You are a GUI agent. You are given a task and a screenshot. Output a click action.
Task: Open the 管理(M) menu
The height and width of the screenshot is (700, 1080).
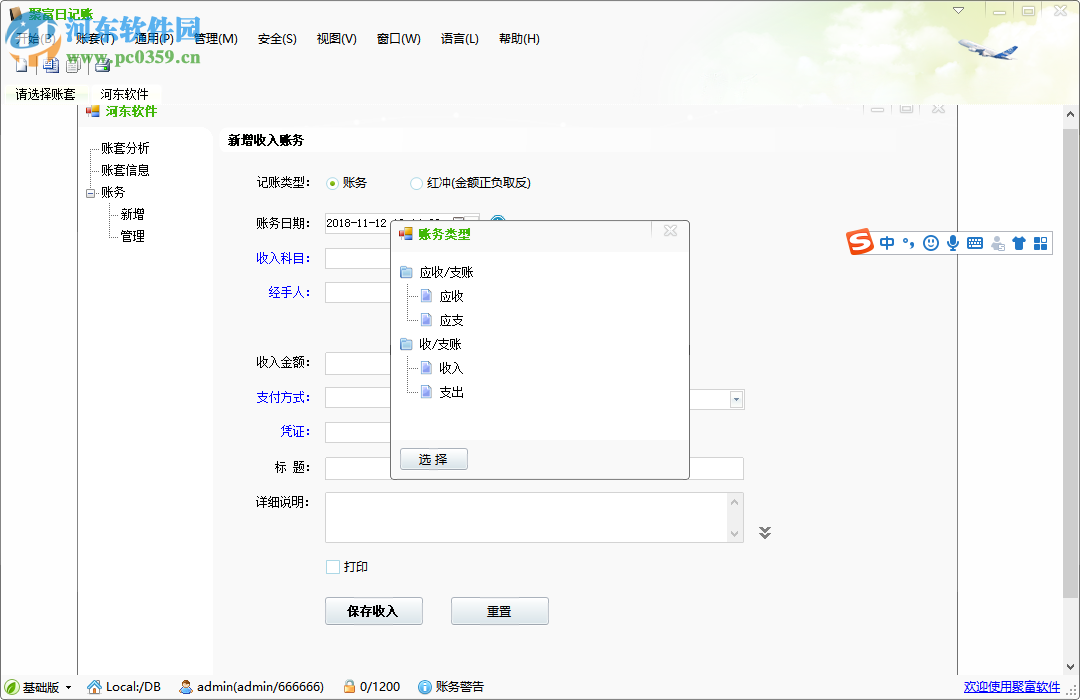215,38
